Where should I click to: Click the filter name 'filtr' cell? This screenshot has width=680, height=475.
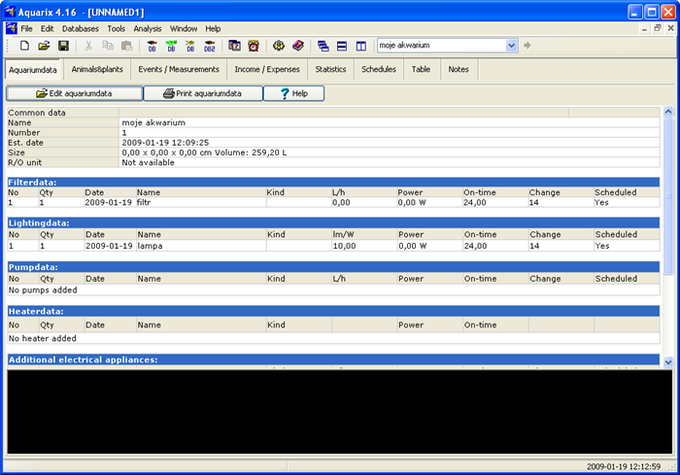click(201, 202)
